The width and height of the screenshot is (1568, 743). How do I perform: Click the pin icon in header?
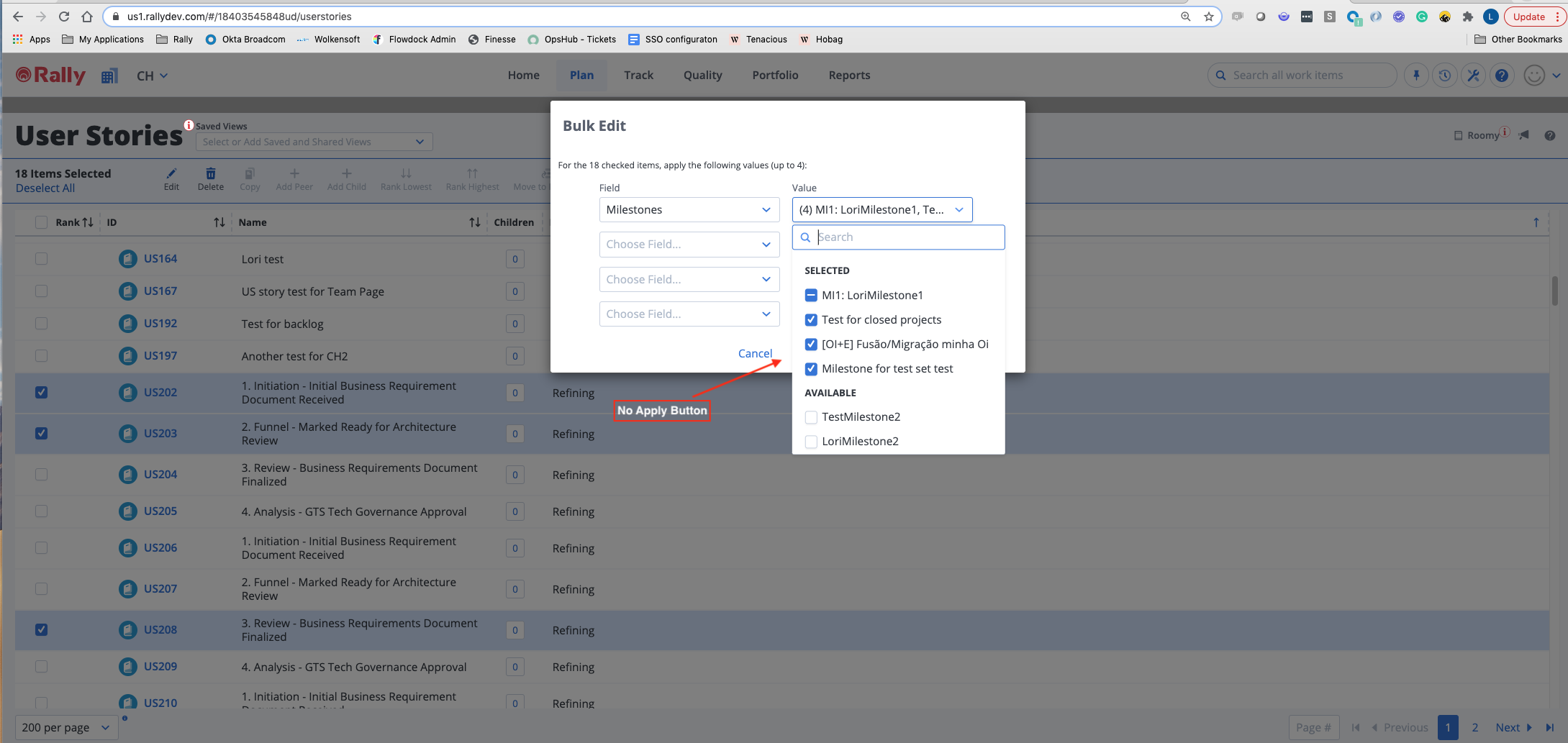(1415, 76)
